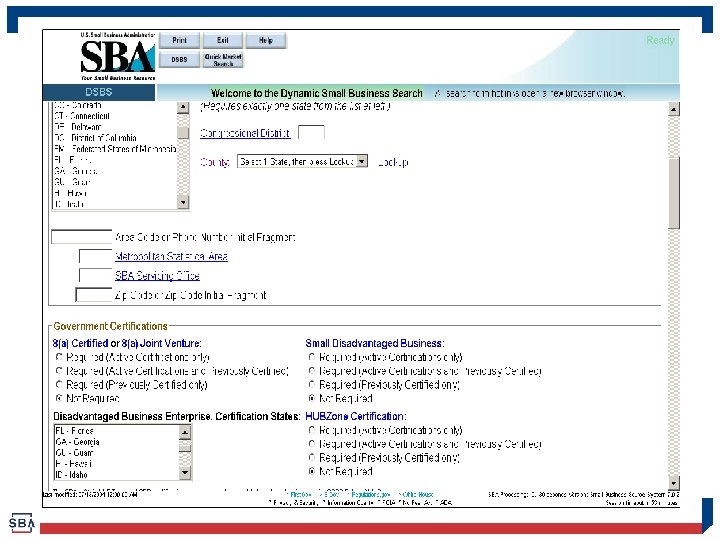Open the Metropolitan Statistical Area link
Screen dimensions: 720x540
point(171,256)
